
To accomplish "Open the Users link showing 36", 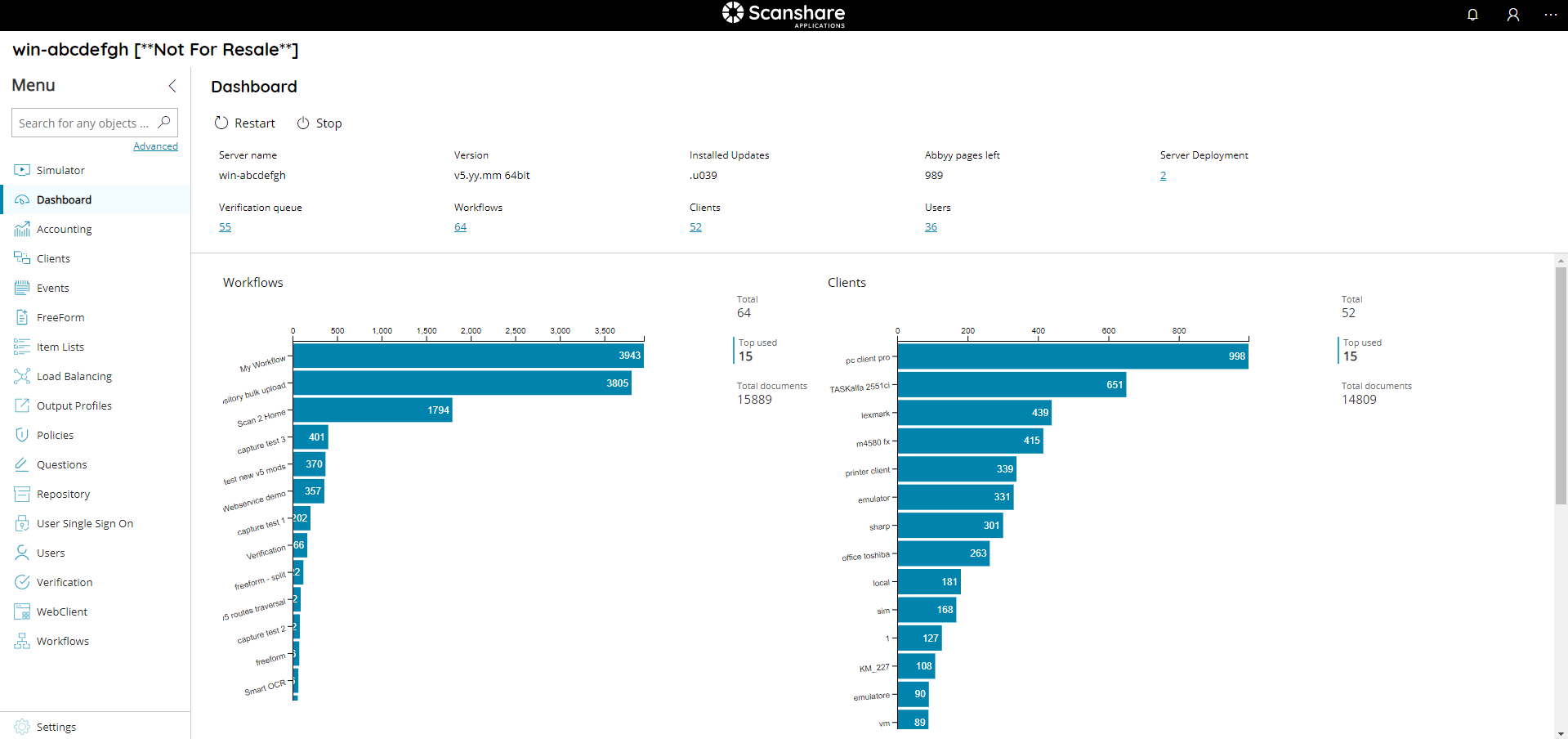I will pyautogui.click(x=931, y=226).
